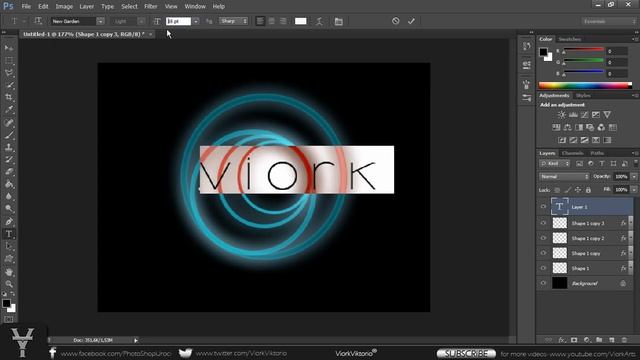Select the Move tool

click(x=9, y=48)
